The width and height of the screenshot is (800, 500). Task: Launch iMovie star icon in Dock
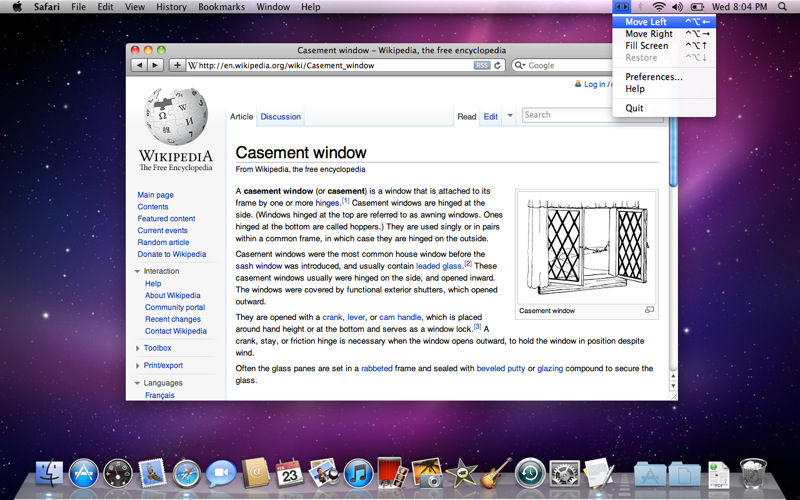461,473
